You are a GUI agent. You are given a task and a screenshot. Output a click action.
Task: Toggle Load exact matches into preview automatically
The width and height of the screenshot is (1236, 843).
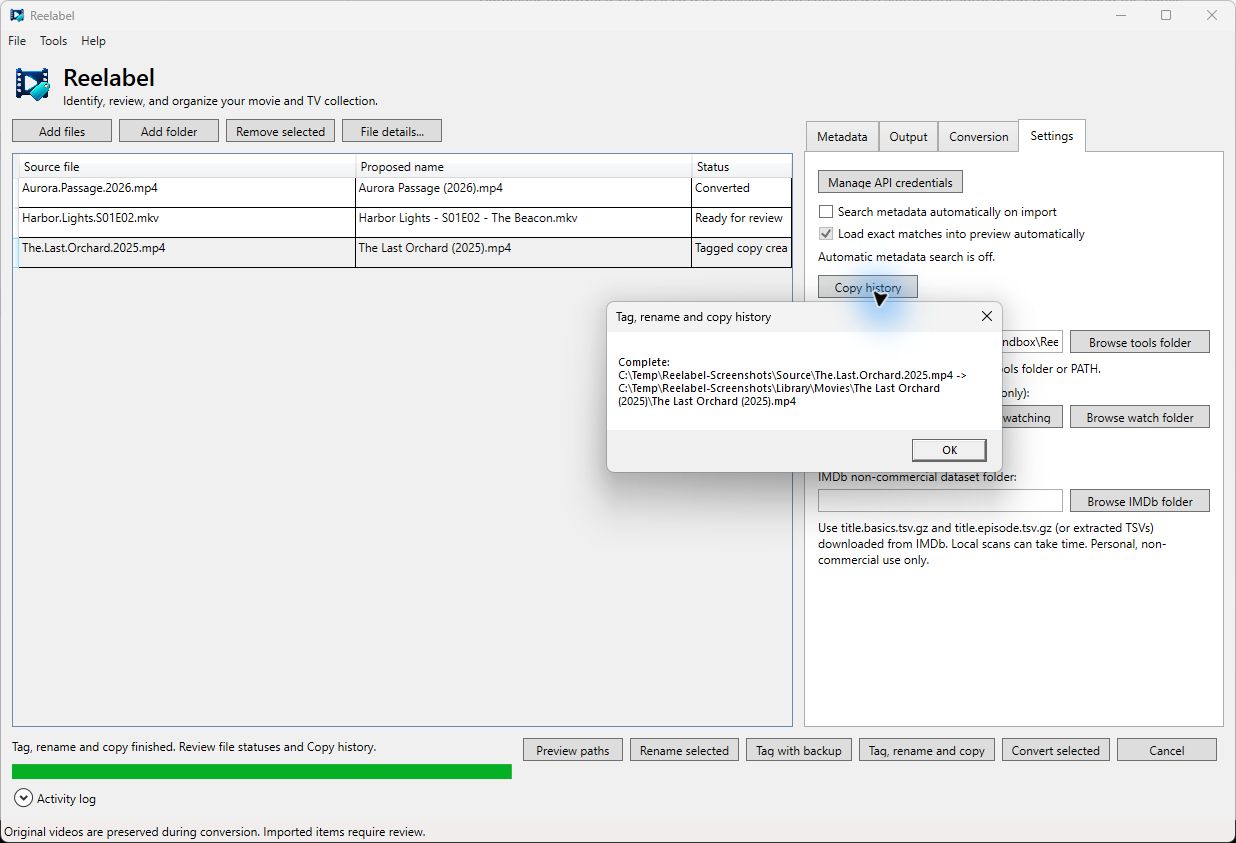(826, 234)
